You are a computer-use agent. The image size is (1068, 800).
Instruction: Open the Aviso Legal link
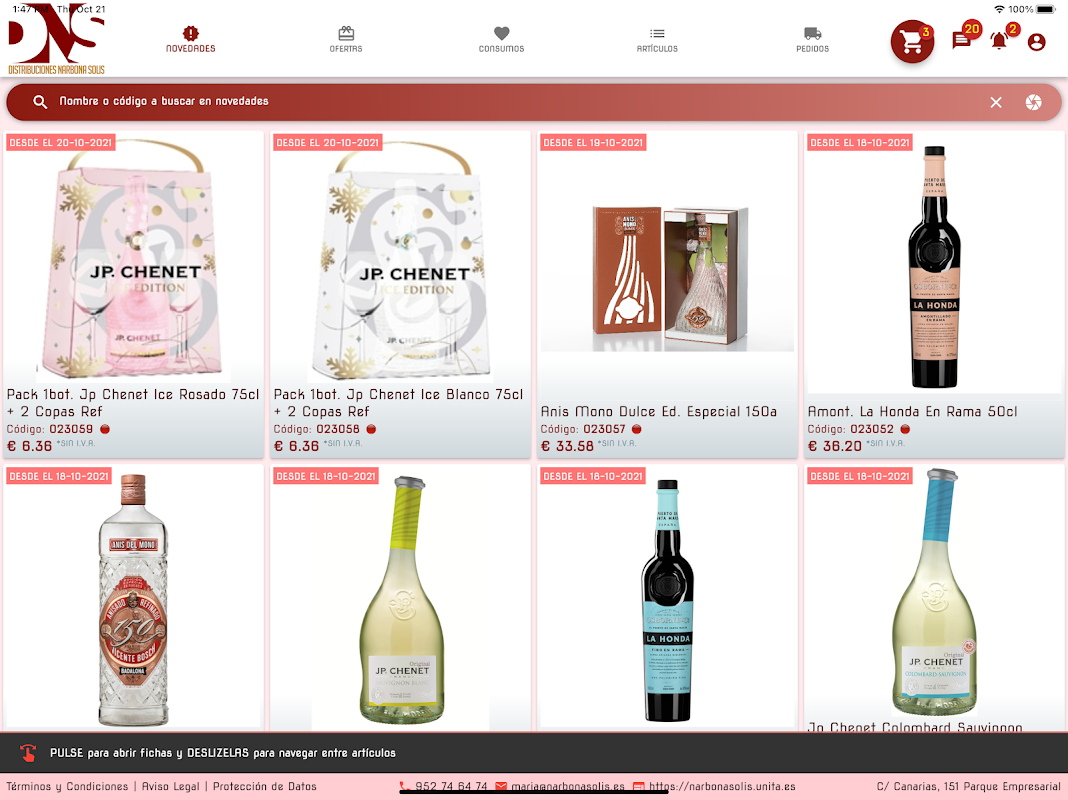pyautogui.click(x=170, y=786)
